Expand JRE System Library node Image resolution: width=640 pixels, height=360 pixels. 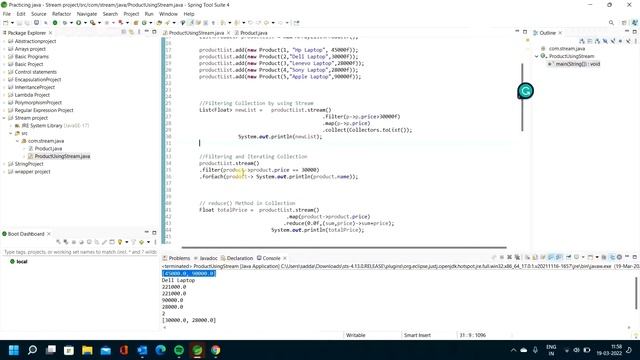pos(11,126)
